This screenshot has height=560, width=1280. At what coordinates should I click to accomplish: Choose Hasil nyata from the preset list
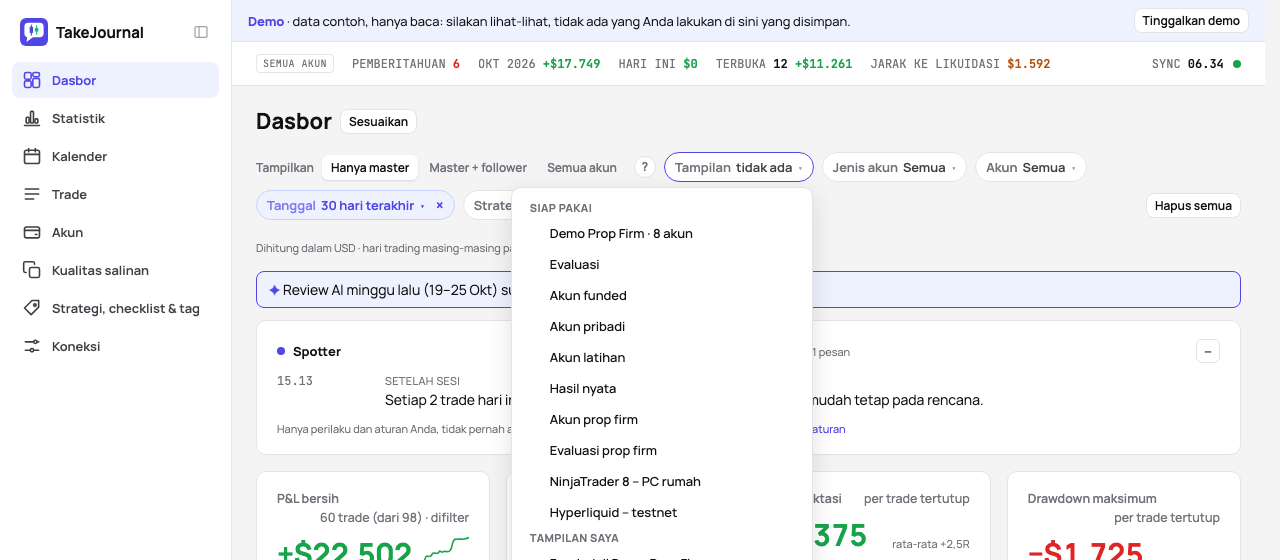point(662,388)
